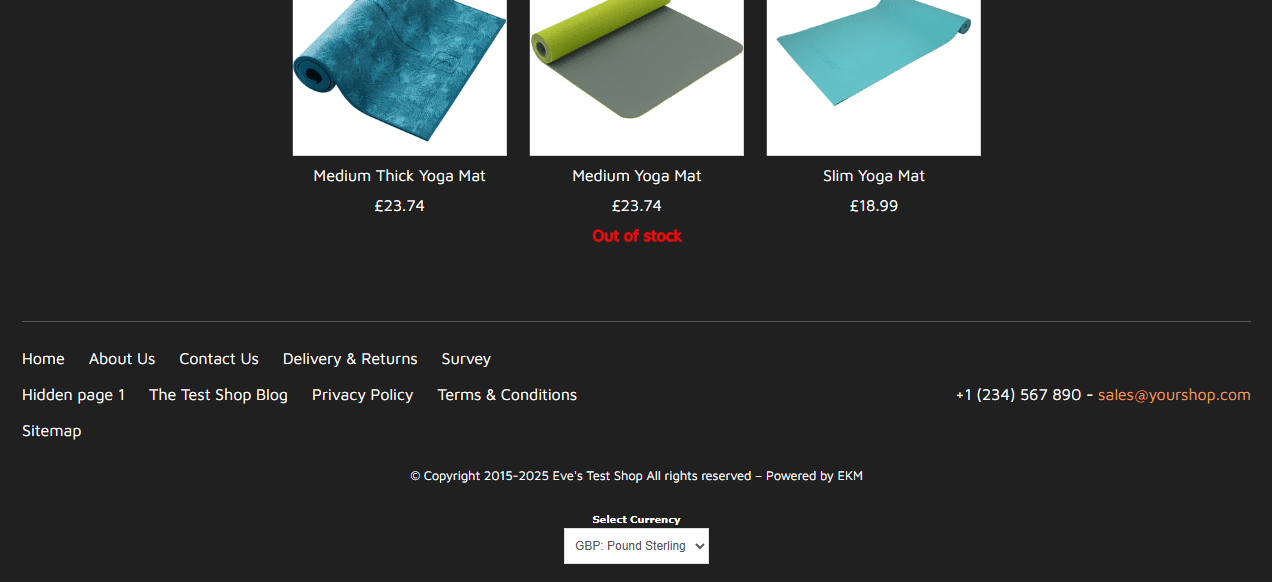Email sales@yourshop.com
Screen dimensions: 1272x582
(1174, 395)
